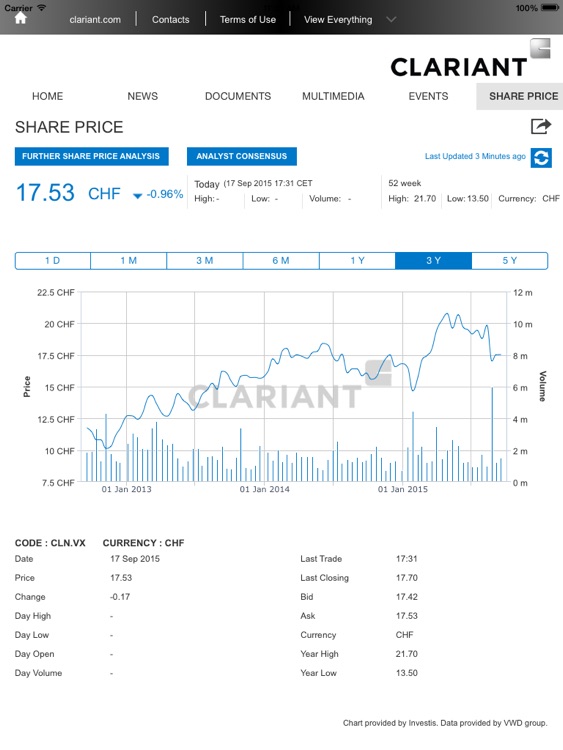Image resolution: width=563 pixels, height=750 pixels.
Task: Click 'CURRENCY : CHF' heading text
Action: click(x=144, y=543)
